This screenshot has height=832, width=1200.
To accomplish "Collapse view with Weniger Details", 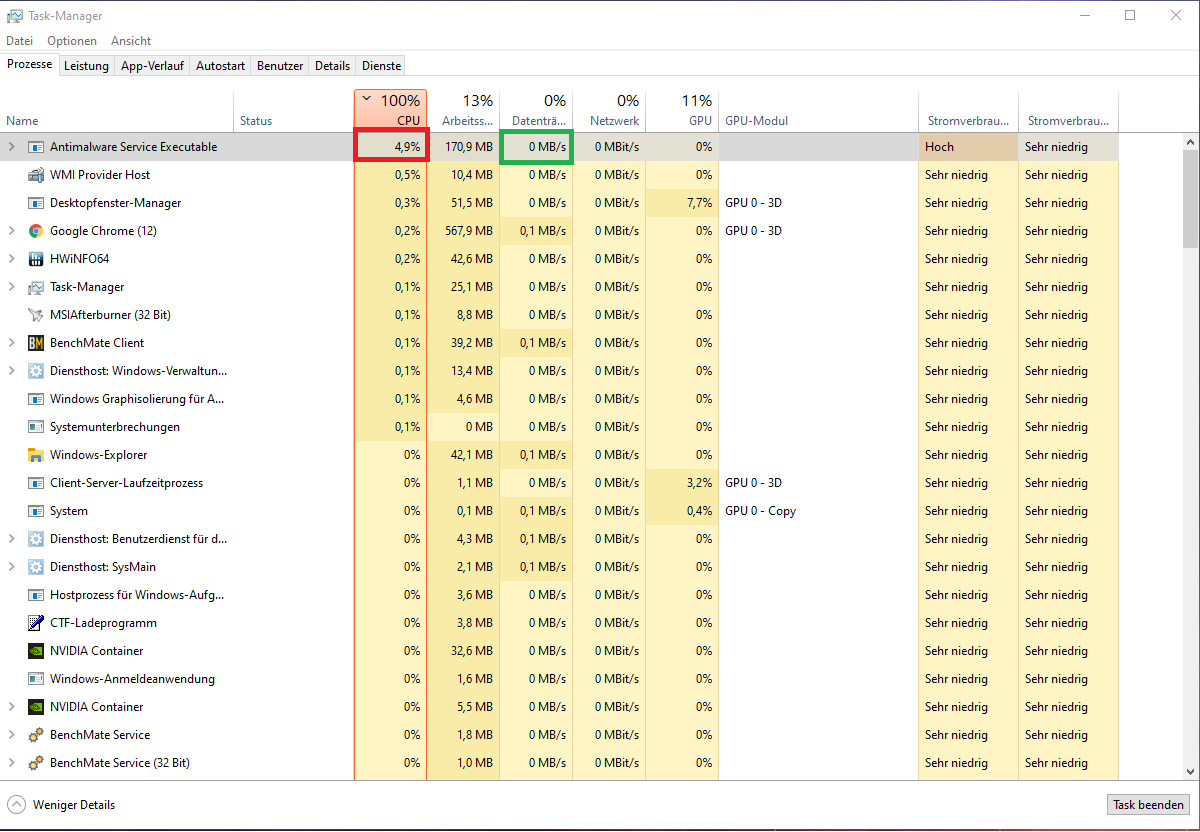I will (62, 805).
